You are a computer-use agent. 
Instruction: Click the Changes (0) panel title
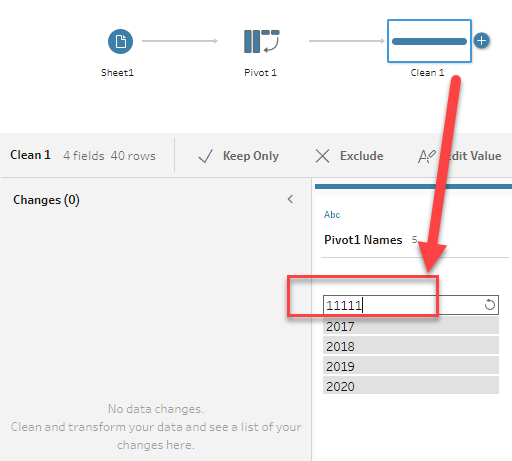coord(46,200)
